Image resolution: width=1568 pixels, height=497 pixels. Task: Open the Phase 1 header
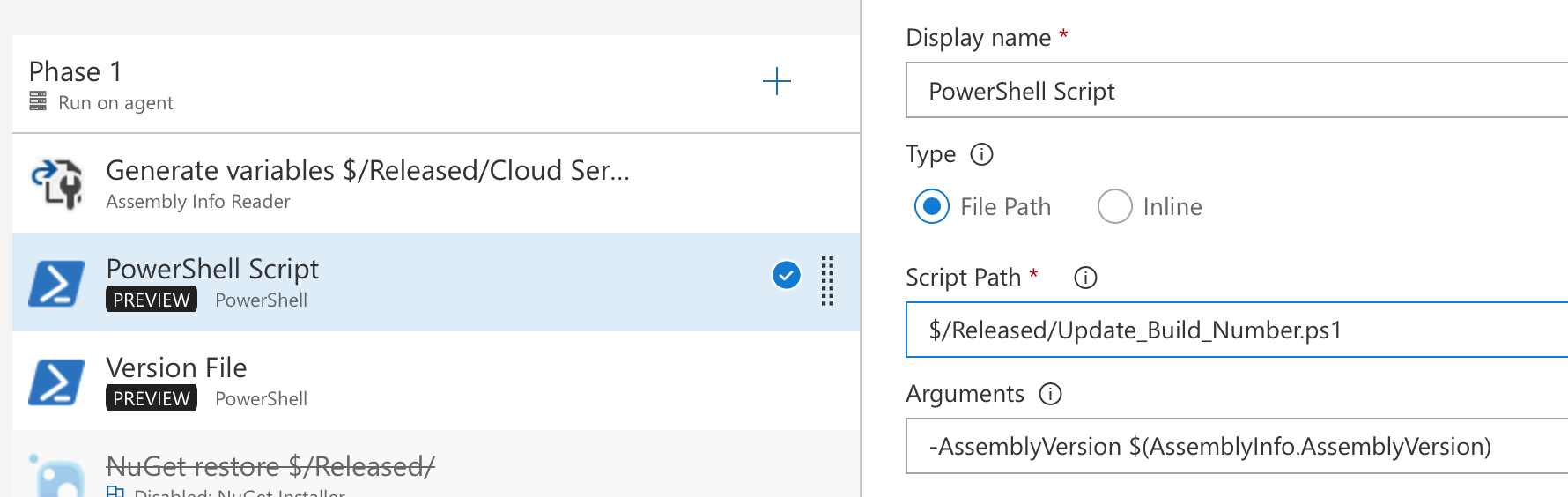[76, 72]
